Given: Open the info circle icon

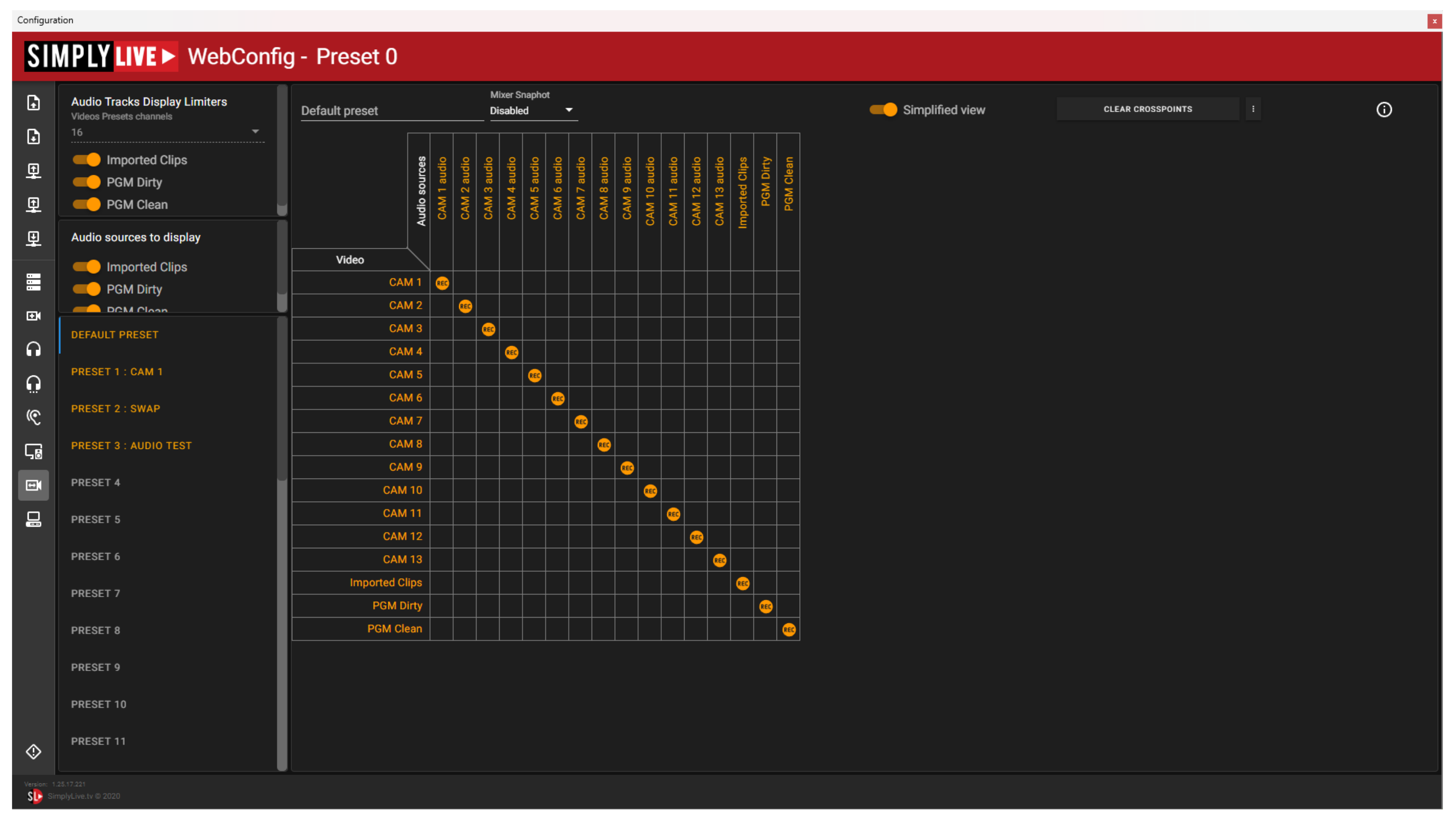Looking at the screenshot, I should (x=1384, y=110).
